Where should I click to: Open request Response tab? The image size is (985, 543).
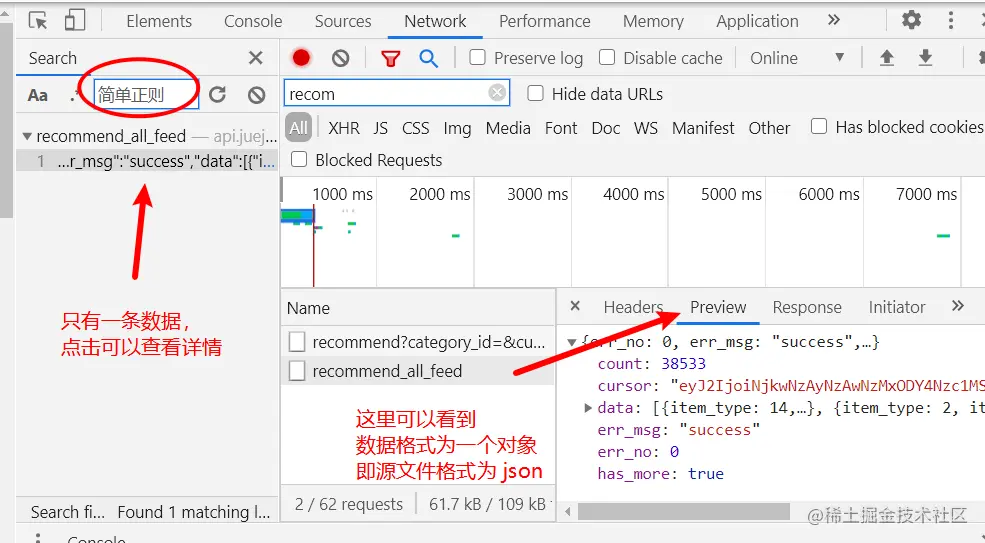coord(807,307)
